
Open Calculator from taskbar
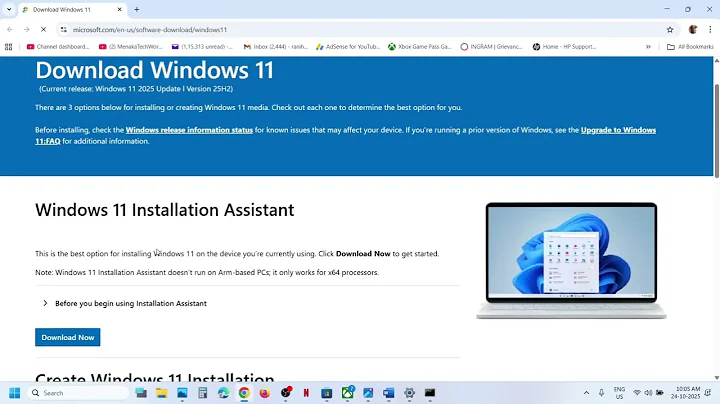point(202,393)
